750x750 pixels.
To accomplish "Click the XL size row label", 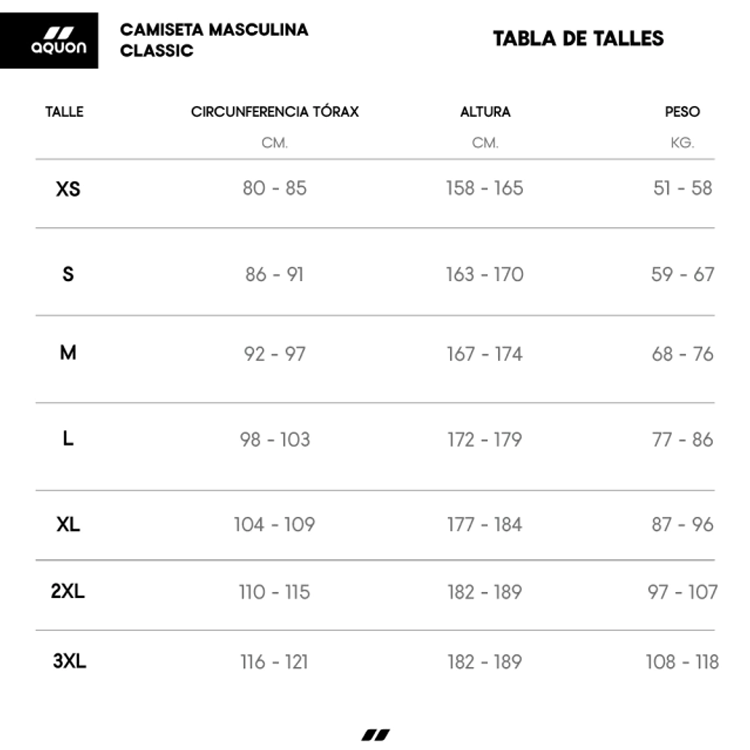I will click(x=68, y=525).
